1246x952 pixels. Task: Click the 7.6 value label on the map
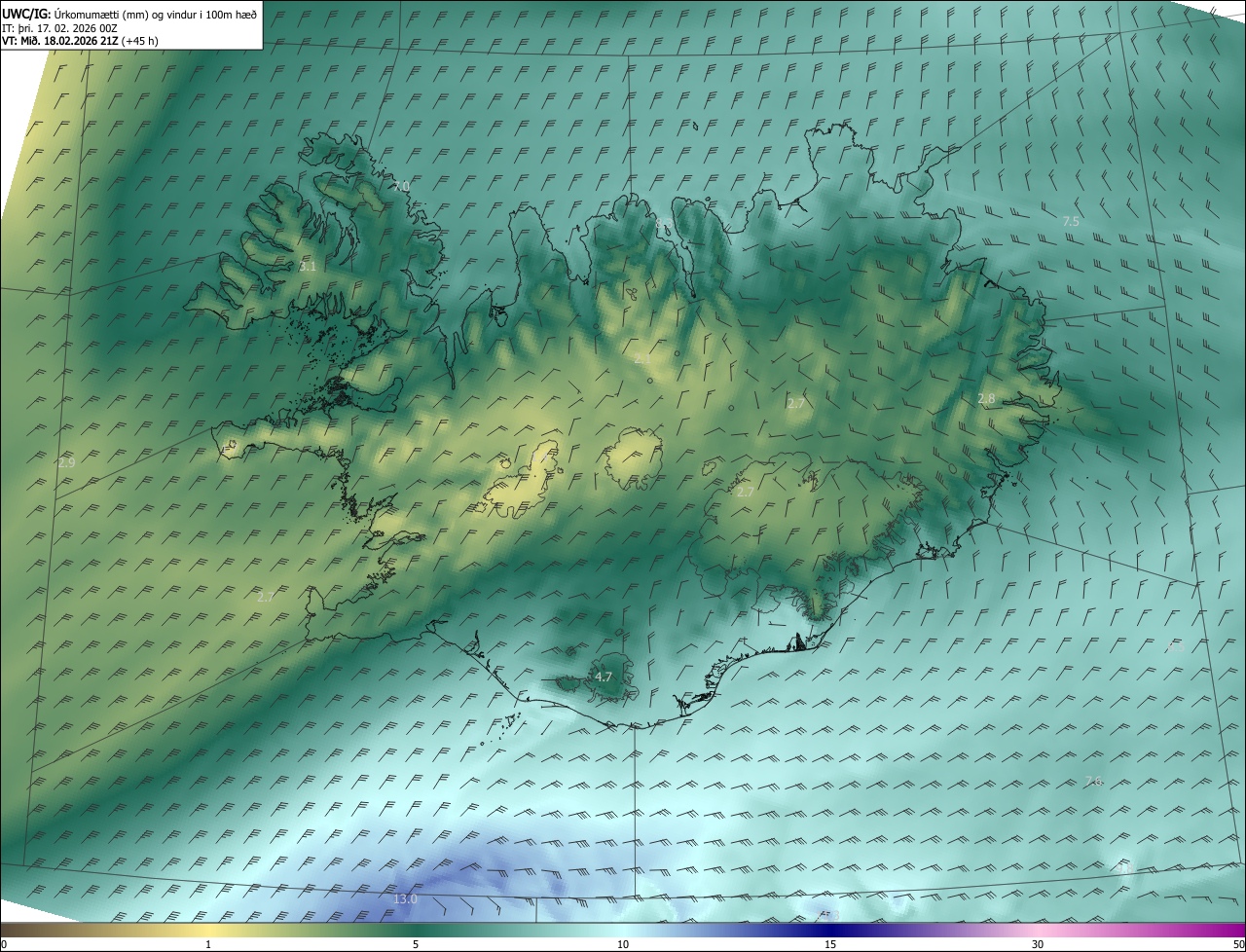point(1093,782)
